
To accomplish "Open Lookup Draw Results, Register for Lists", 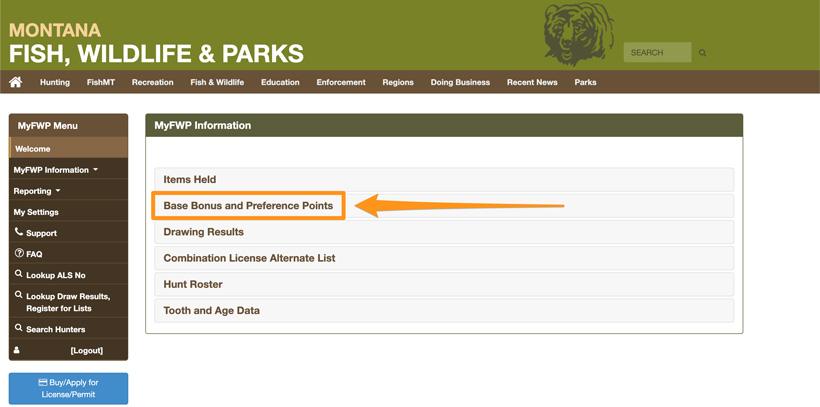I will [x=68, y=302].
